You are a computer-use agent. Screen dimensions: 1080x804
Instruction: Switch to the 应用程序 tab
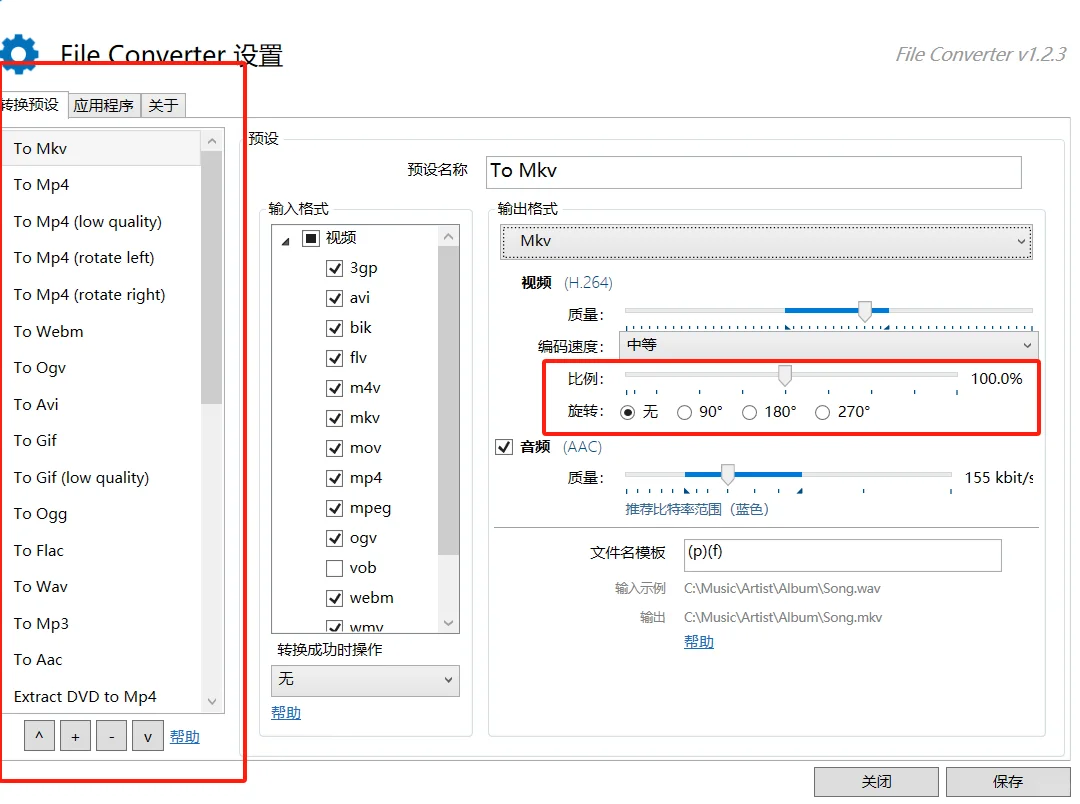[104, 104]
